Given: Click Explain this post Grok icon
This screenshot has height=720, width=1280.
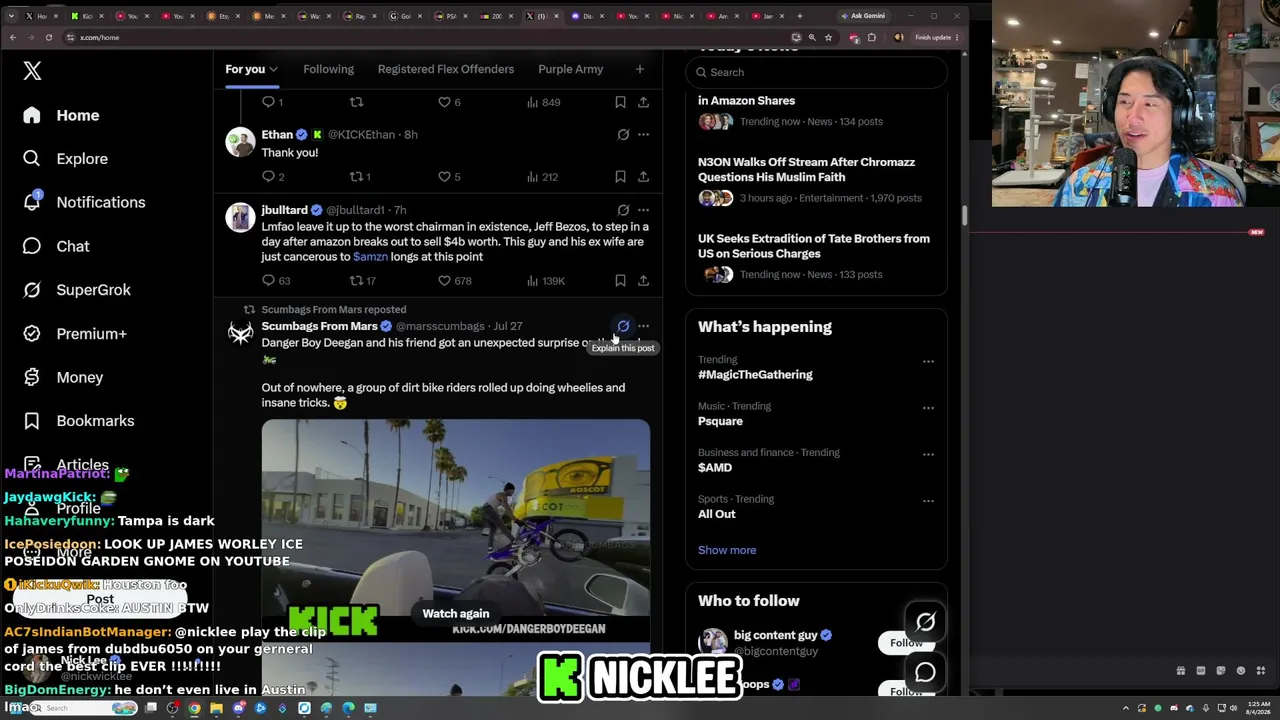Looking at the screenshot, I should point(623,326).
